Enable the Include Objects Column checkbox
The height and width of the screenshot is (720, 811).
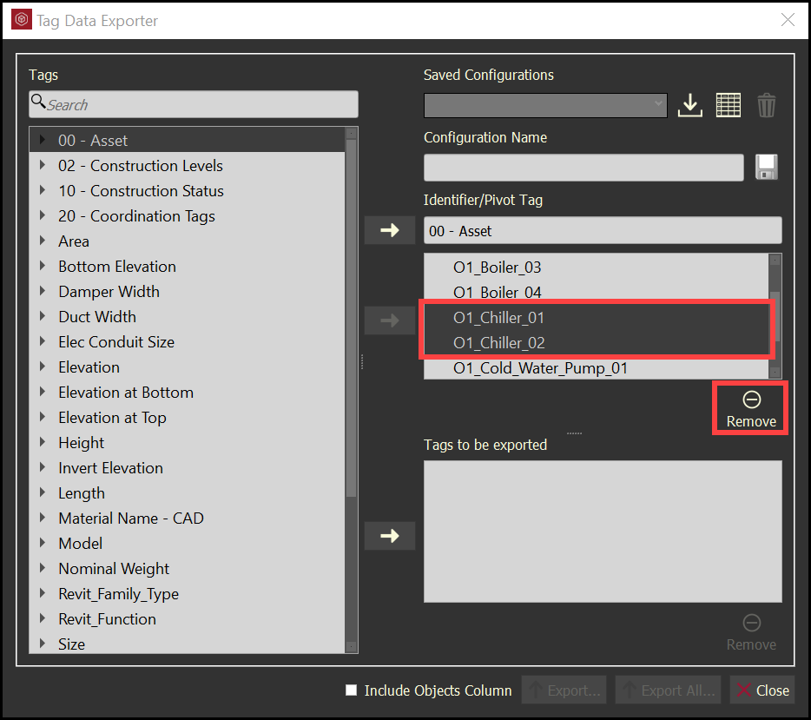click(x=351, y=690)
